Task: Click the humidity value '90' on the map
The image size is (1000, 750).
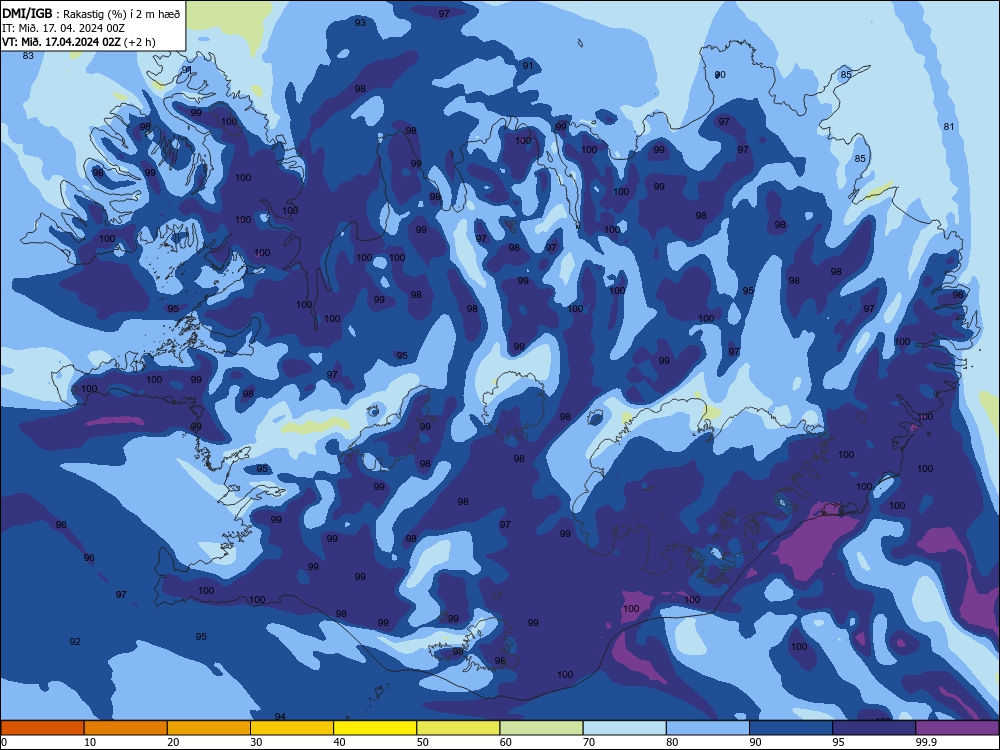Action: click(720, 75)
